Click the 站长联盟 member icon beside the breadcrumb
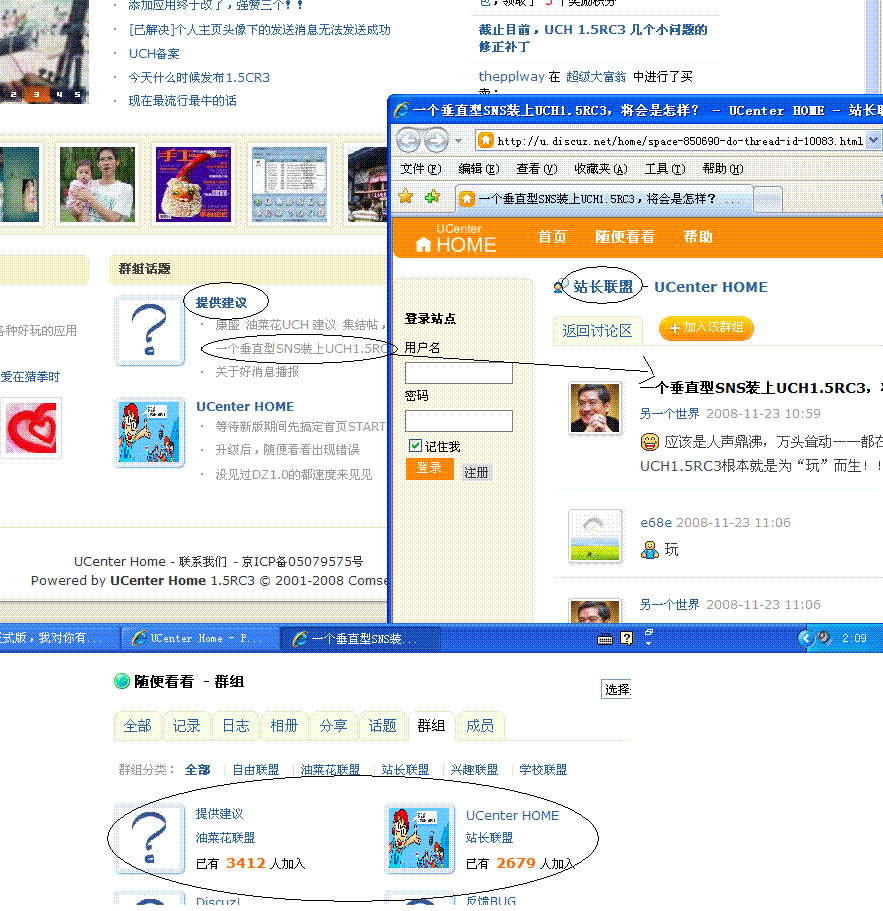 [559, 286]
